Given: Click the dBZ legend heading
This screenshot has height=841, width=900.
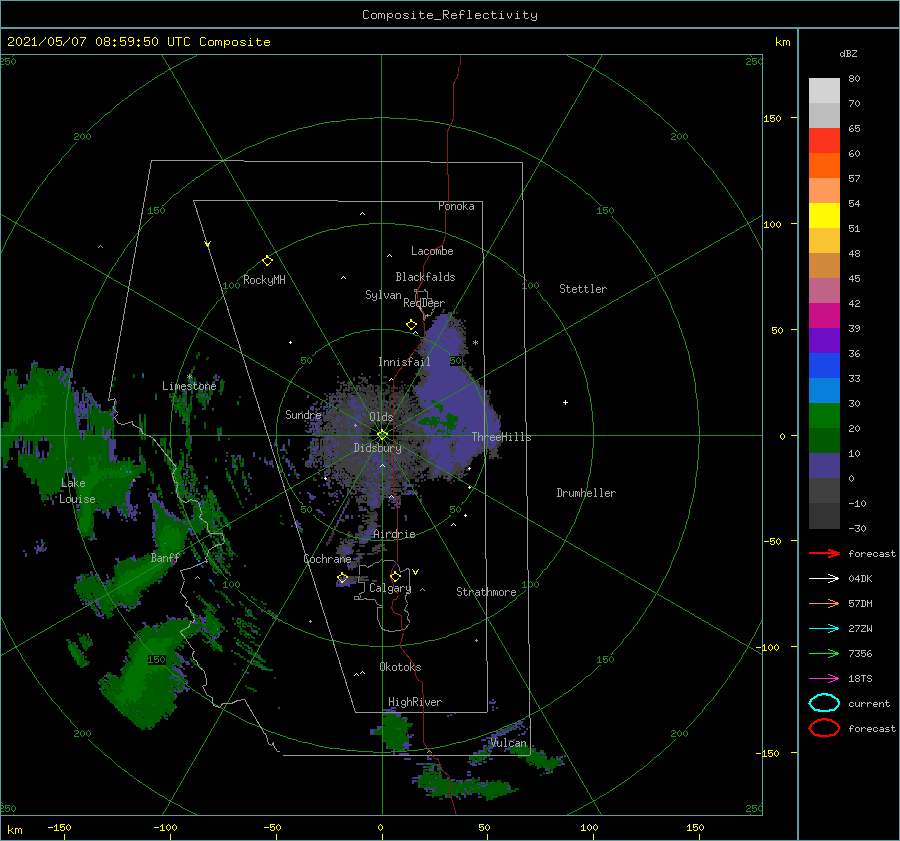Looking at the screenshot, I should tap(848, 53).
